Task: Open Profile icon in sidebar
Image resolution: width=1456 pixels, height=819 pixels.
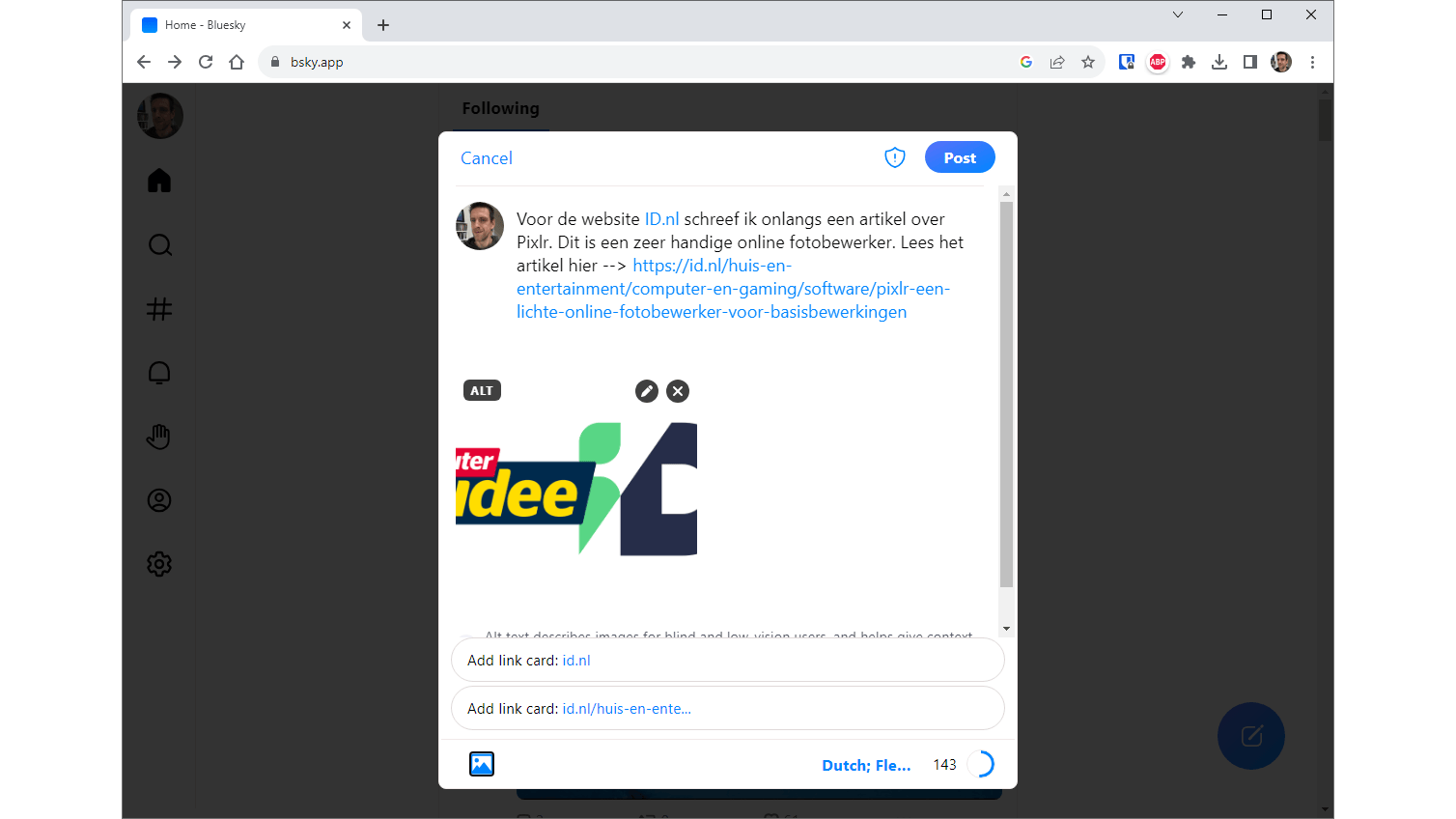Action: point(159,500)
